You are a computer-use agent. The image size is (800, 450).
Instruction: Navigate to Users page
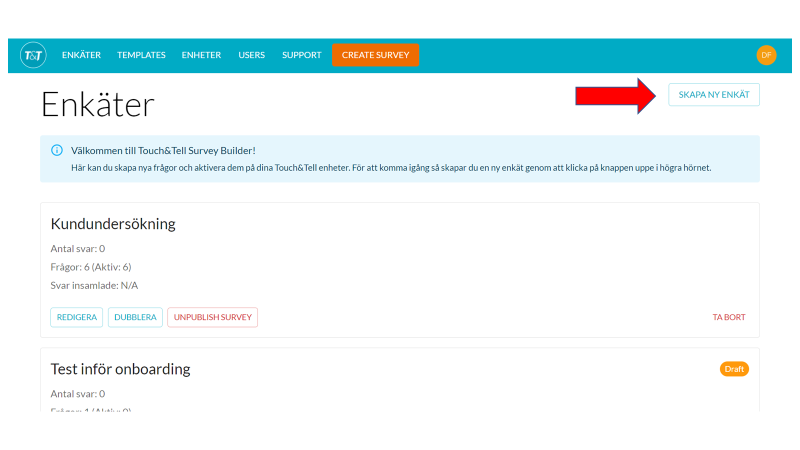coord(252,55)
